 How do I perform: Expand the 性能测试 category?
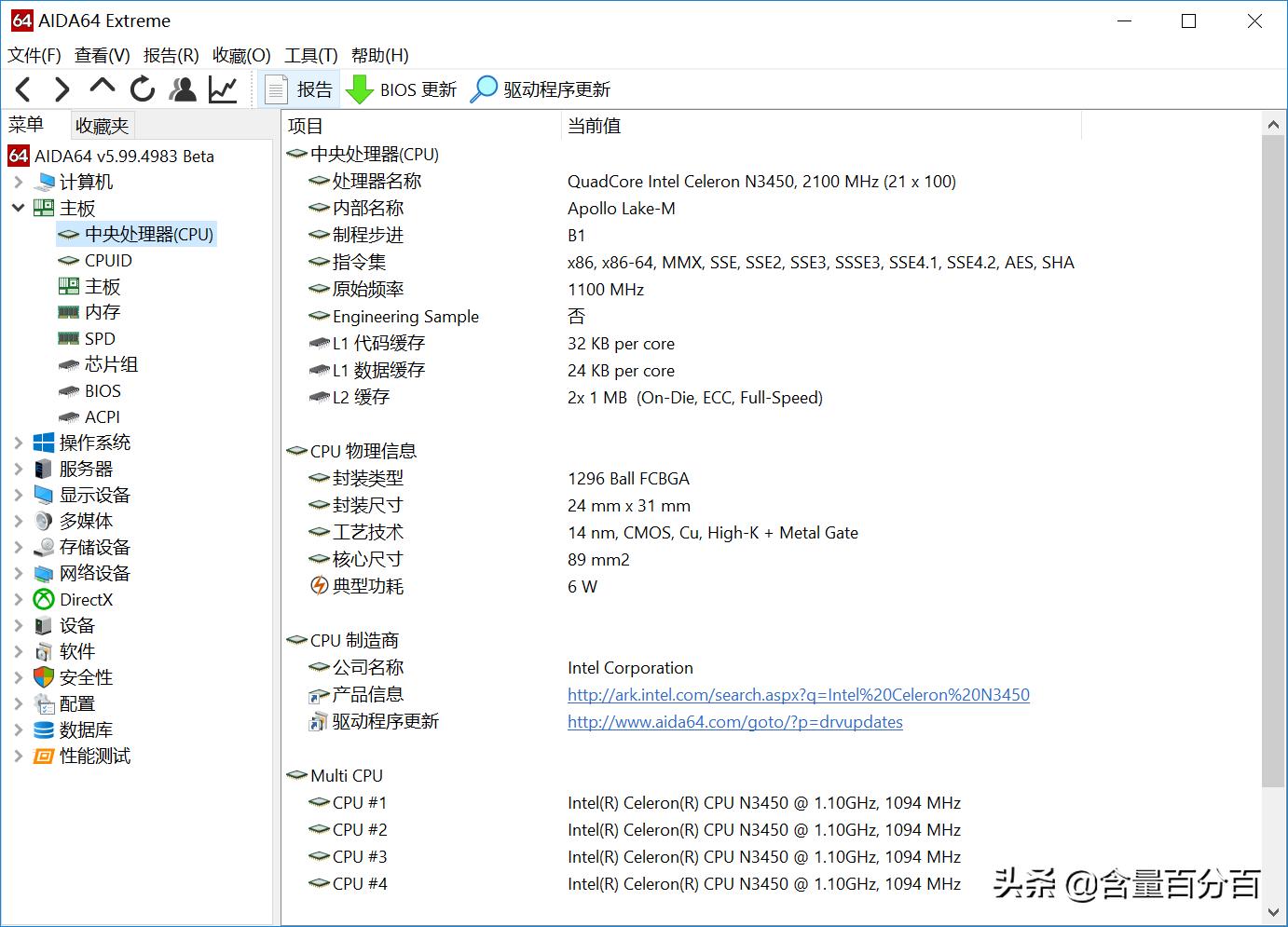tap(18, 756)
